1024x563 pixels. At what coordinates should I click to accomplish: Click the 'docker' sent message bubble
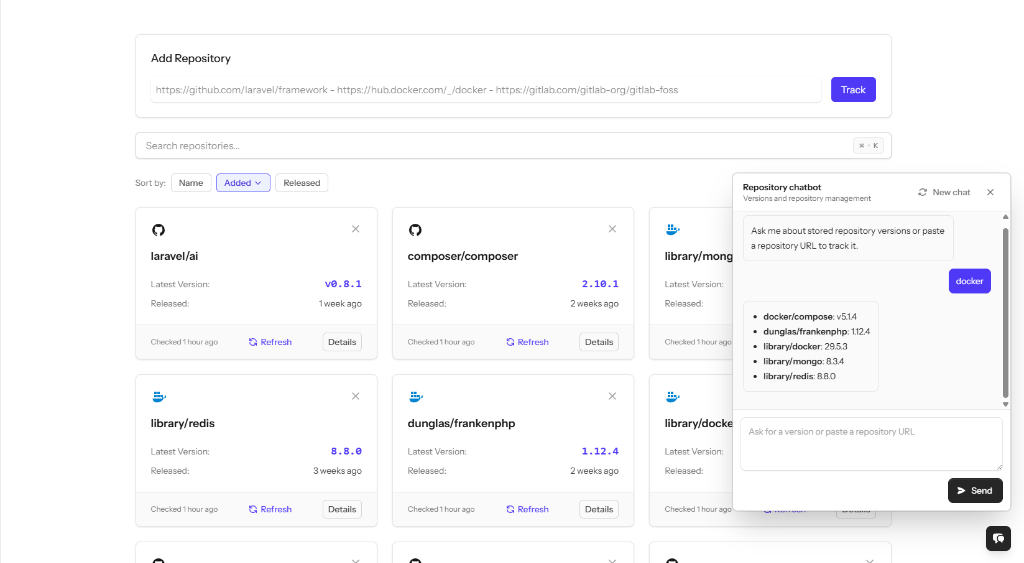(x=969, y=281)
